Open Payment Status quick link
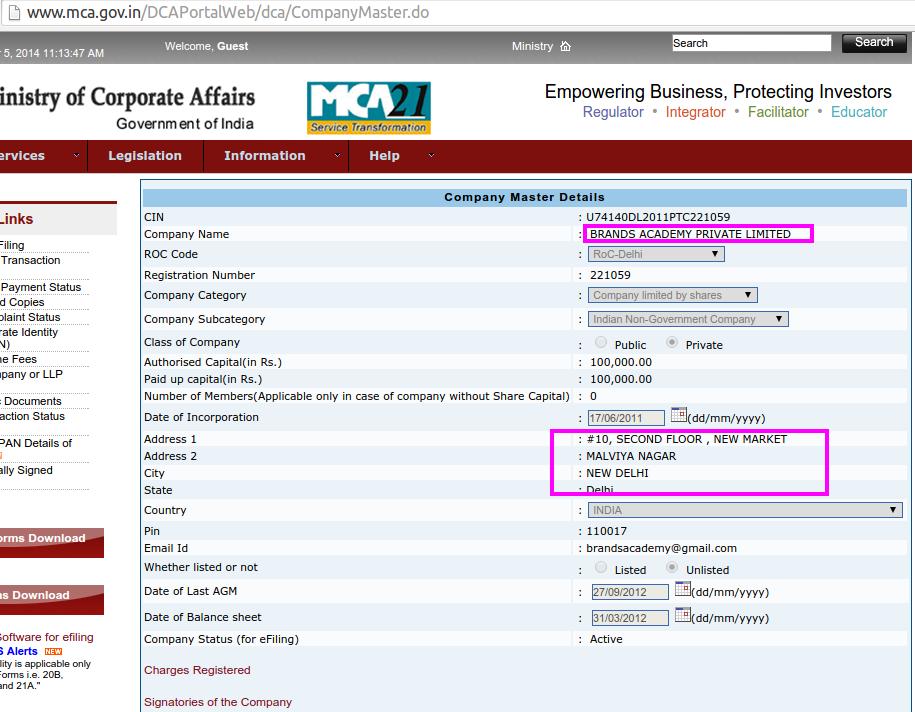915x712 pixels. 41,287
